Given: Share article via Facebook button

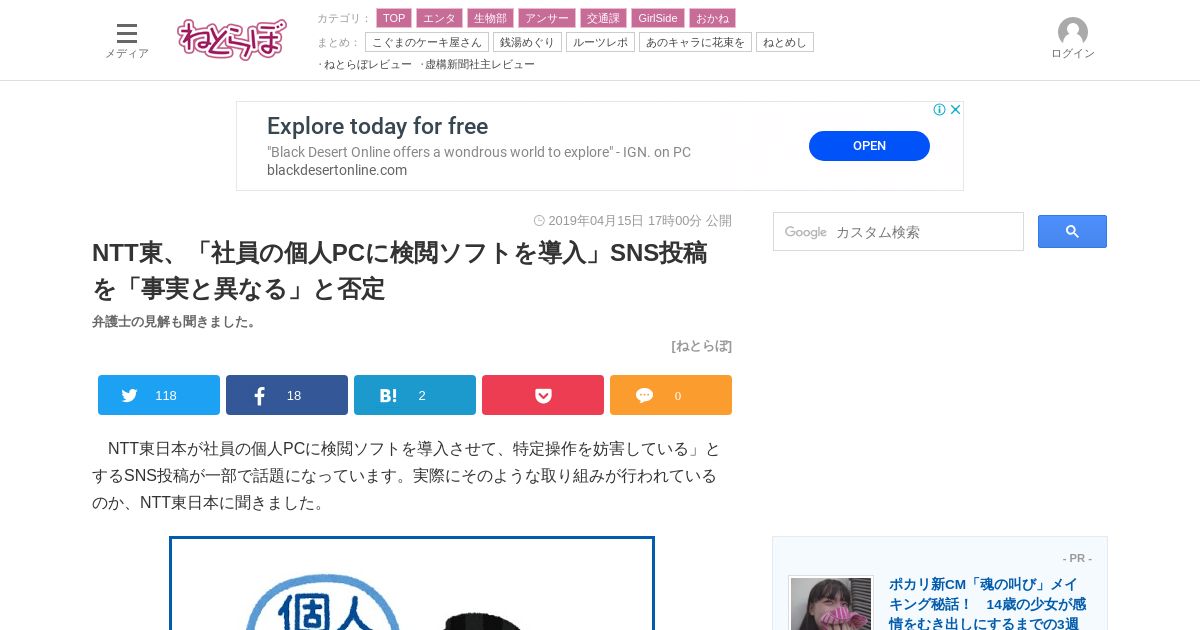Looking at the screenshot, I should tap(287, 395).
